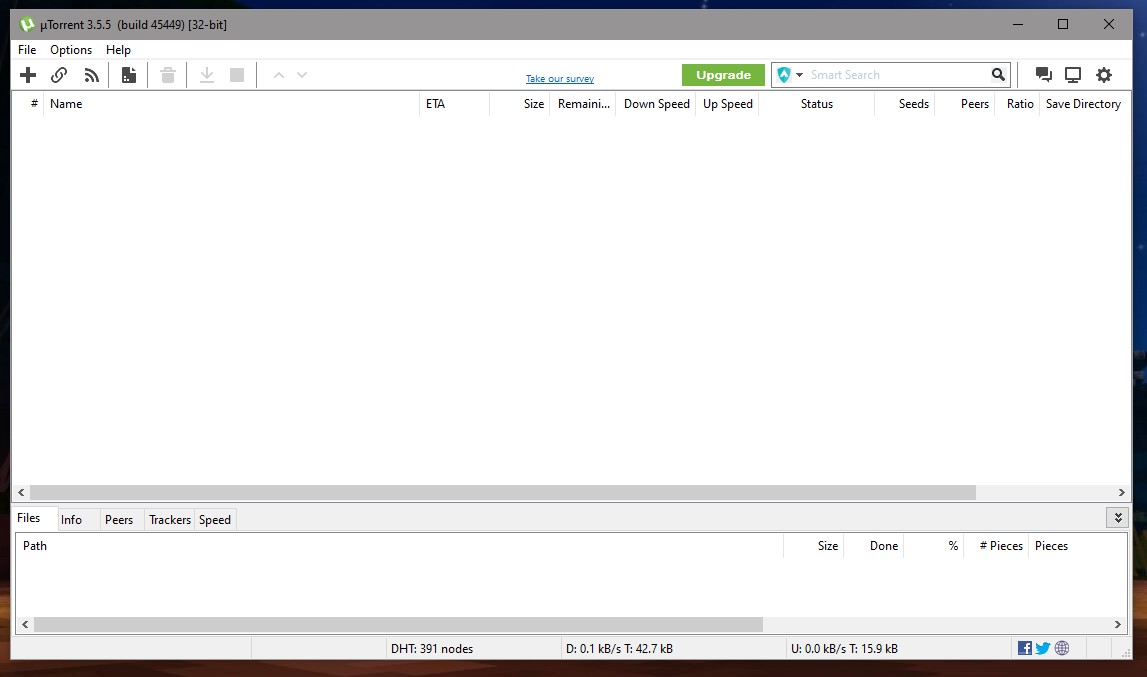Click left arrow of Files pane scrollbar
Screen dimensions: 1147x677
pos(25,624)
